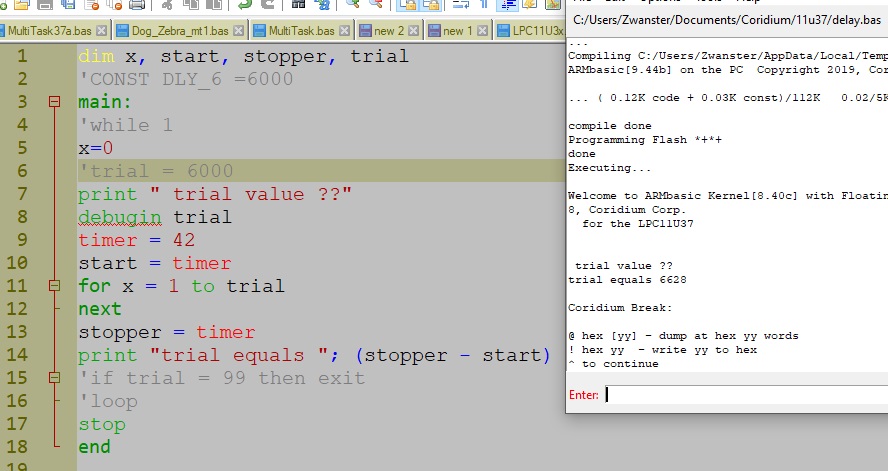
Task: Click the Zoom in magnifier icon
Action: [352, 5]
